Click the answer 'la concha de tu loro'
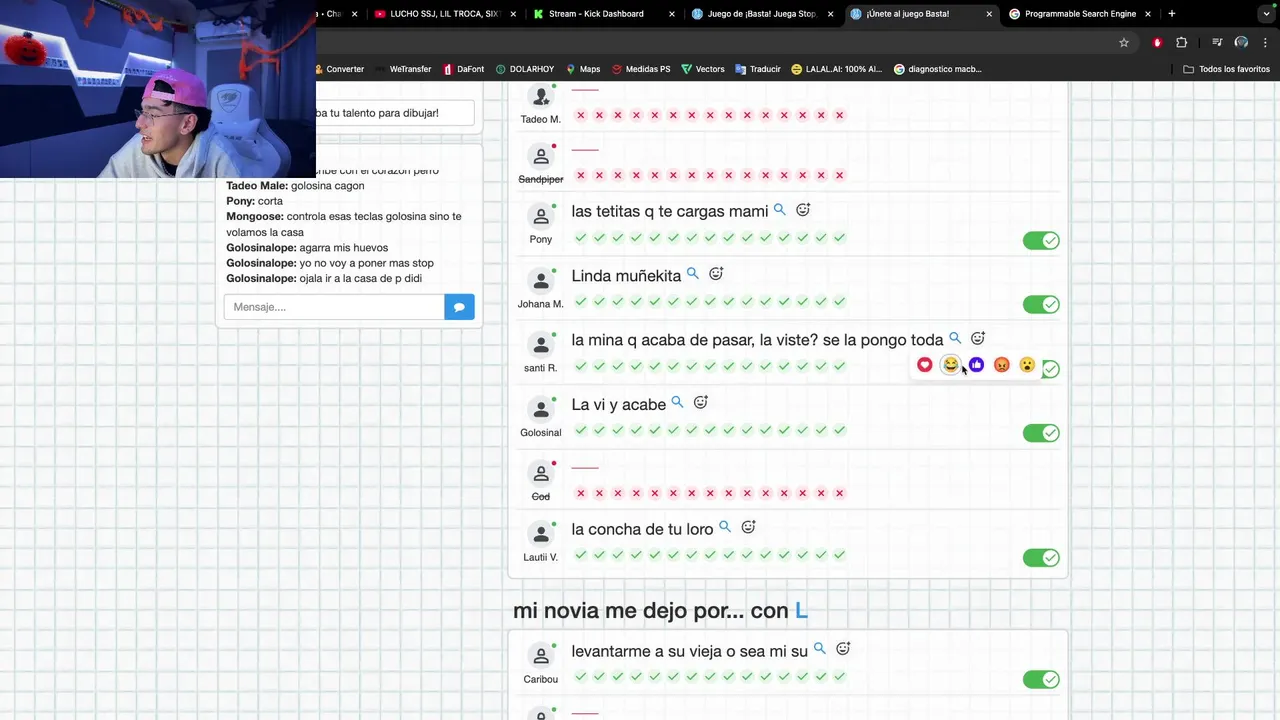 642,529
